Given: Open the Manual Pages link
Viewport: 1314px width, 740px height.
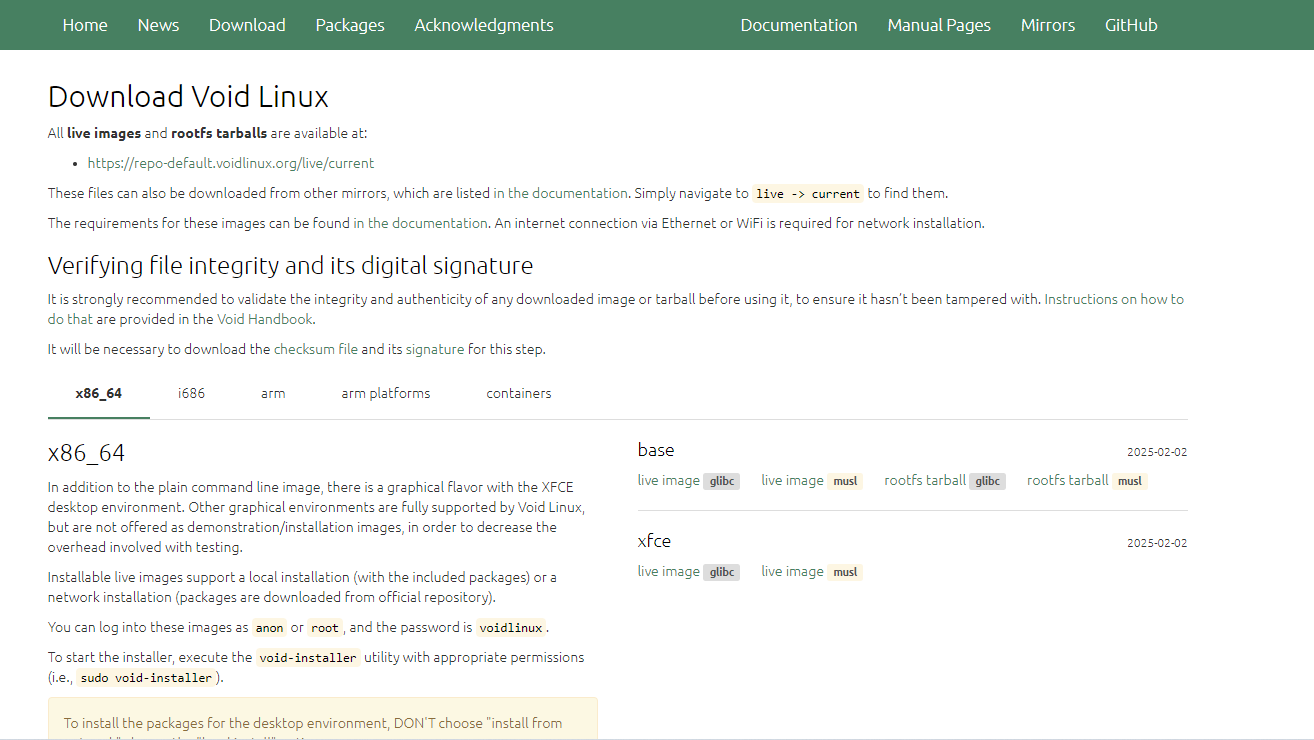Looking at the screenshot, I should click(x=939, y=25).
